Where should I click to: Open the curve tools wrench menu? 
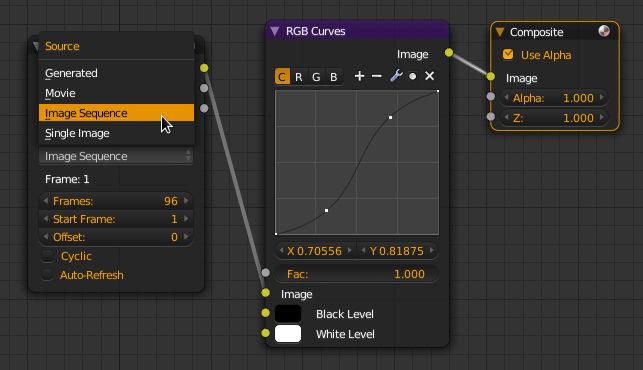tap(396, 76)
